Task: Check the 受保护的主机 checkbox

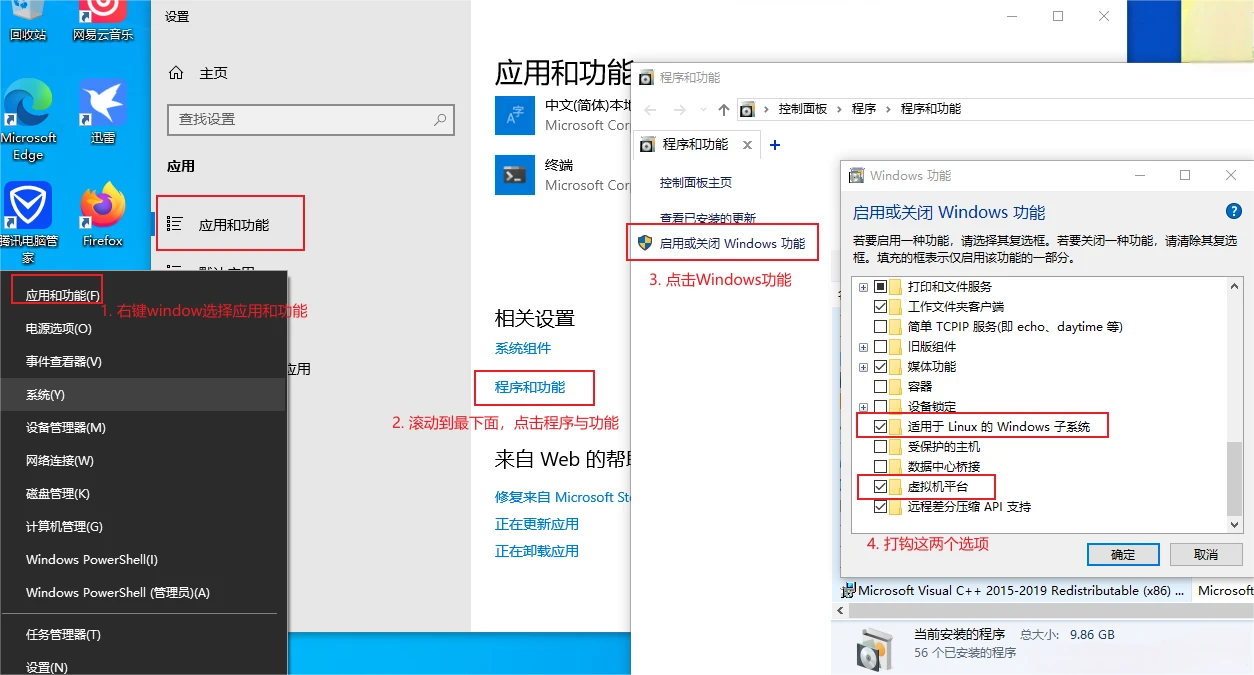Action: click(x=881, y=447)
